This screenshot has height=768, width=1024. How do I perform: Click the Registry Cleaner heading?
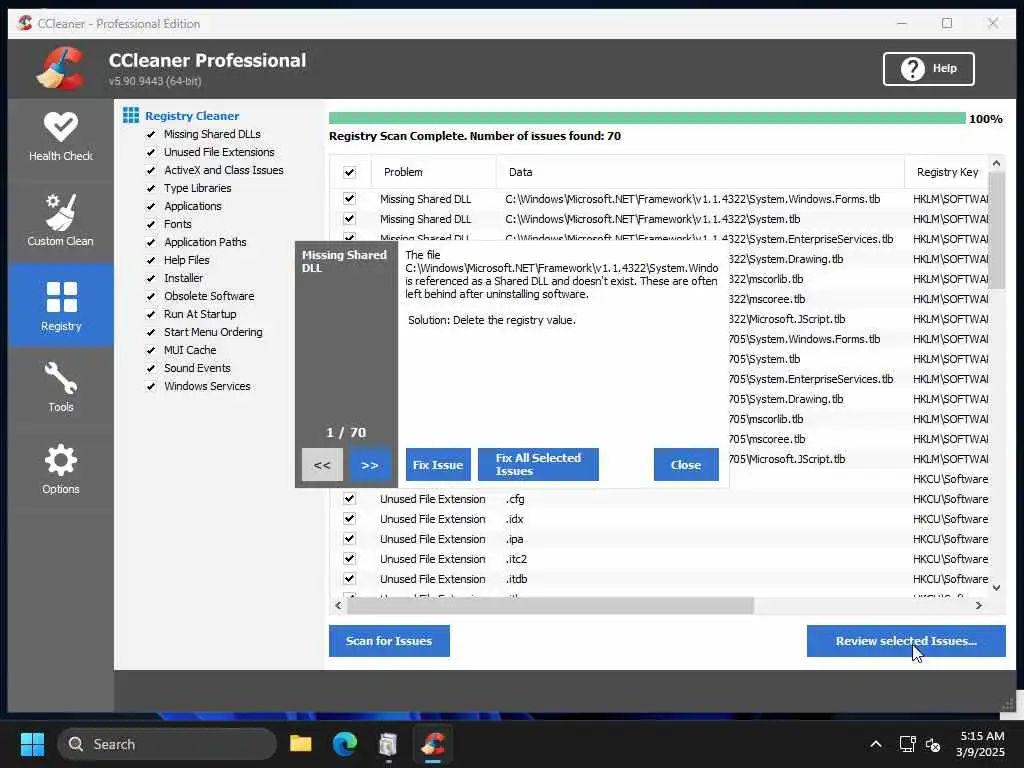point(192,116)
